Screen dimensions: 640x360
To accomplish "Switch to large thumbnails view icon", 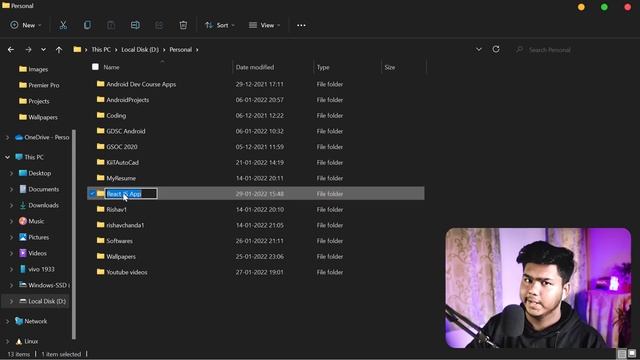I will (632, 353).
